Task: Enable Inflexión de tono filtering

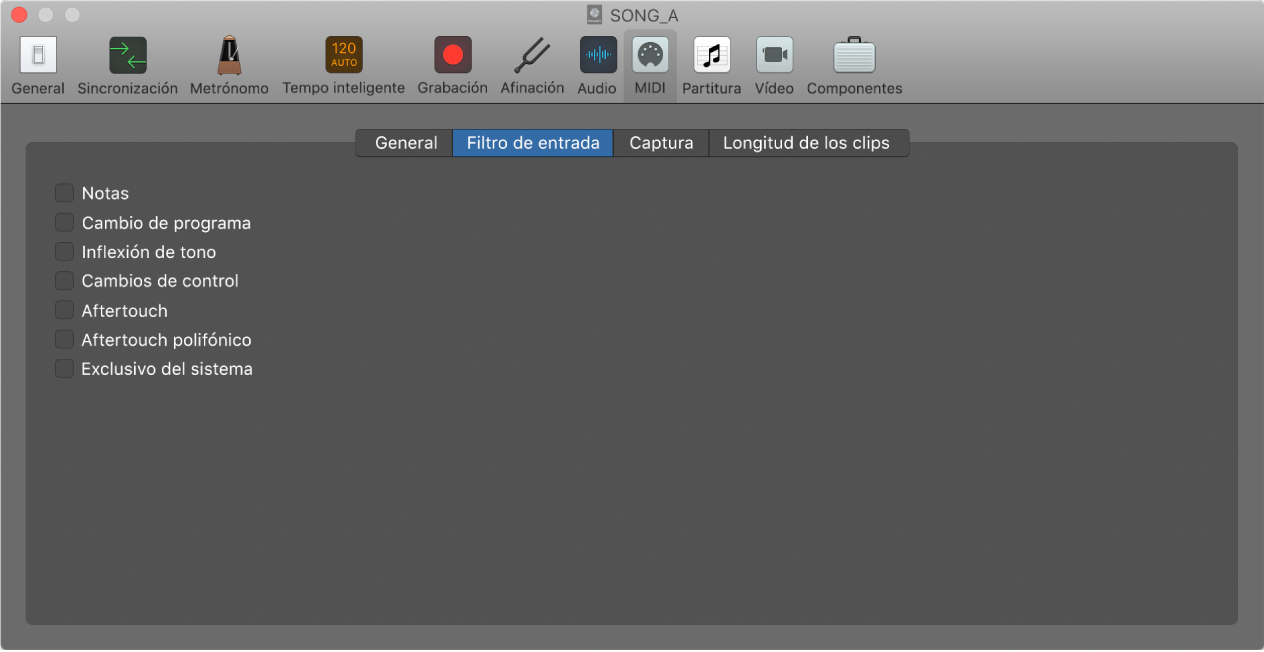Action: point(64,251)
